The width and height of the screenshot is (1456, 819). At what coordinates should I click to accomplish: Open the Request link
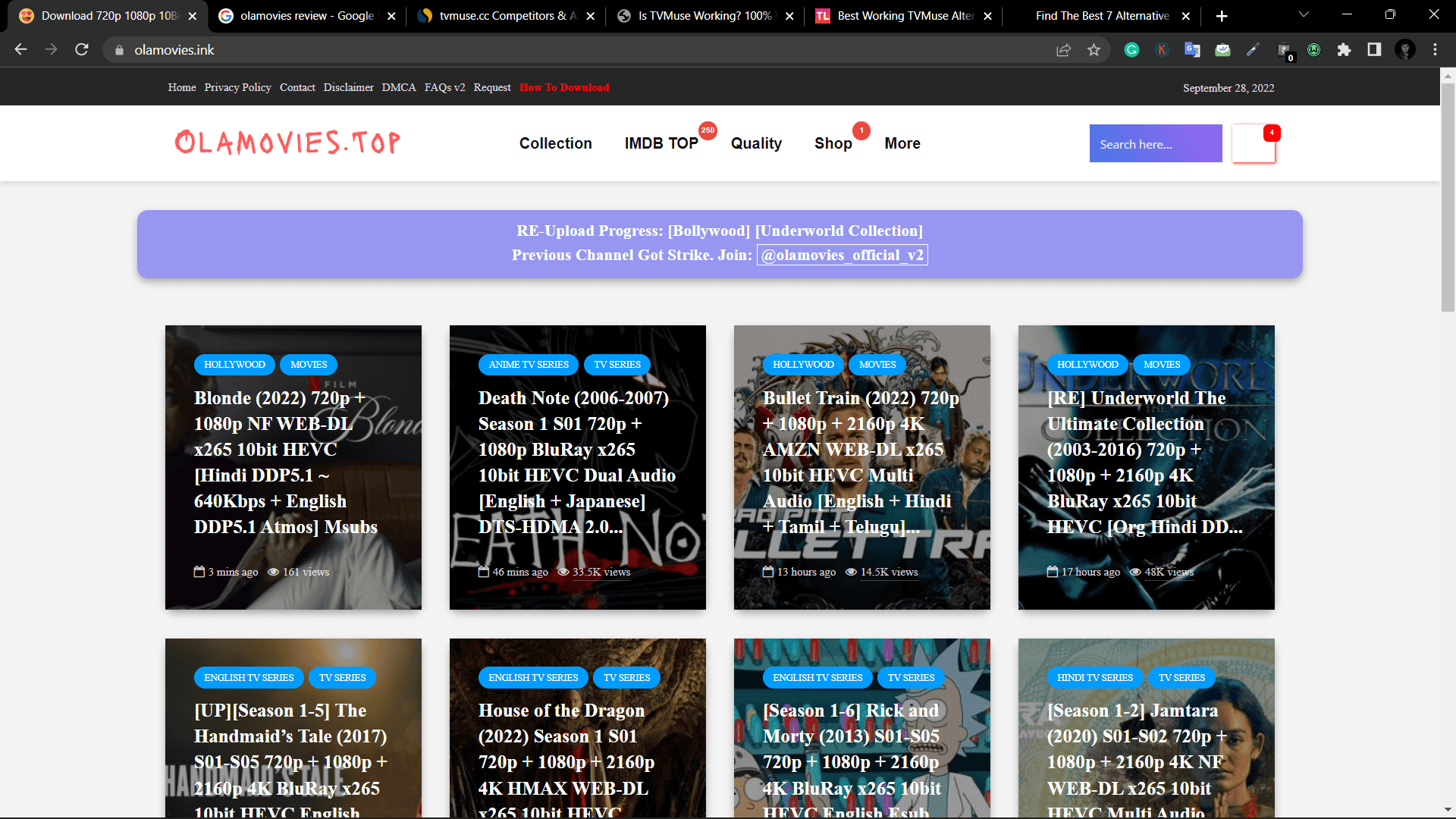click(x=492, y=87)
